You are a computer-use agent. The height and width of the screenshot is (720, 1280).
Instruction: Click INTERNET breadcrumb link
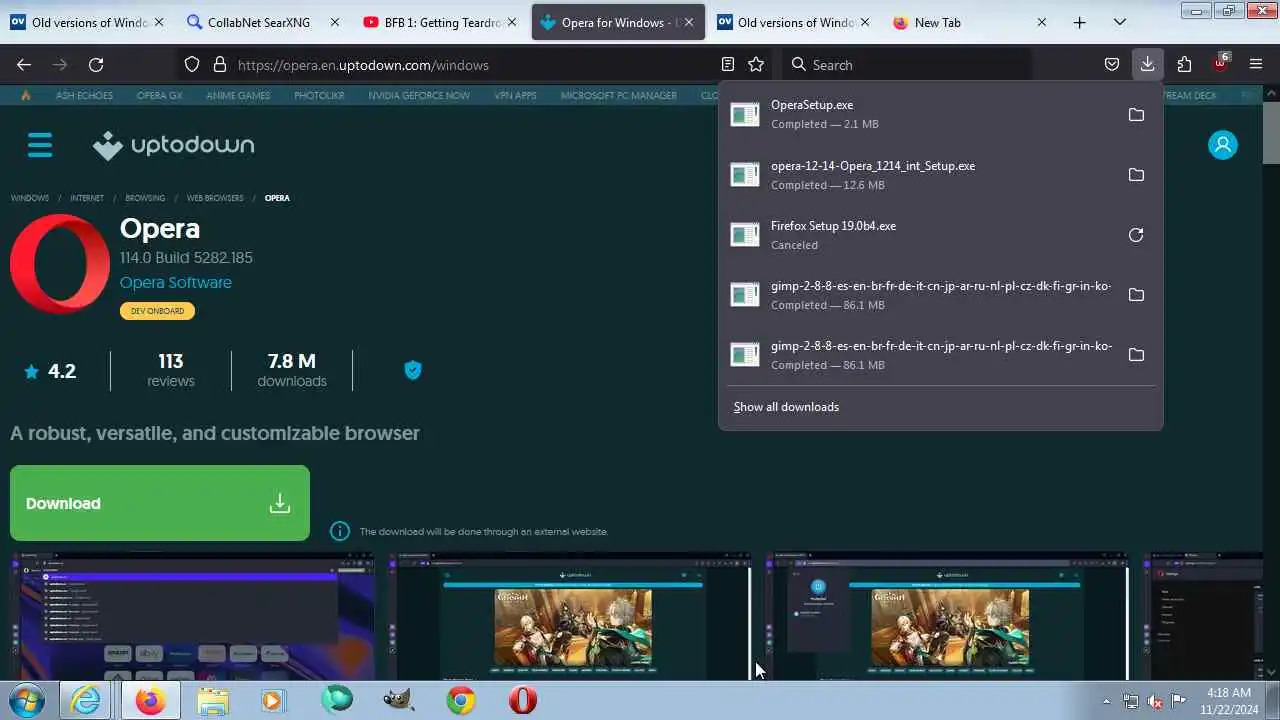(87, 198)
